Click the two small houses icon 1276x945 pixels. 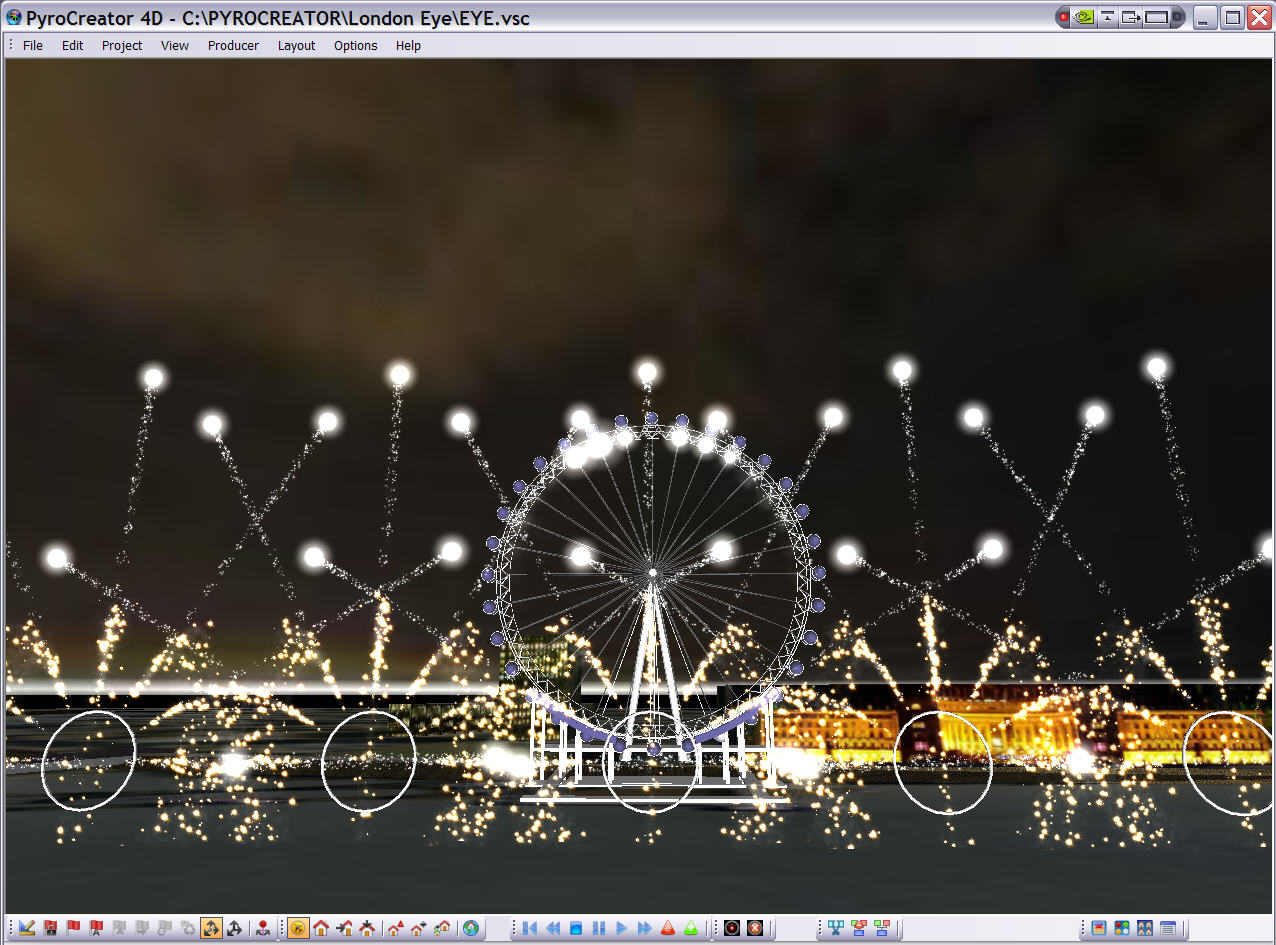(441, 928)
